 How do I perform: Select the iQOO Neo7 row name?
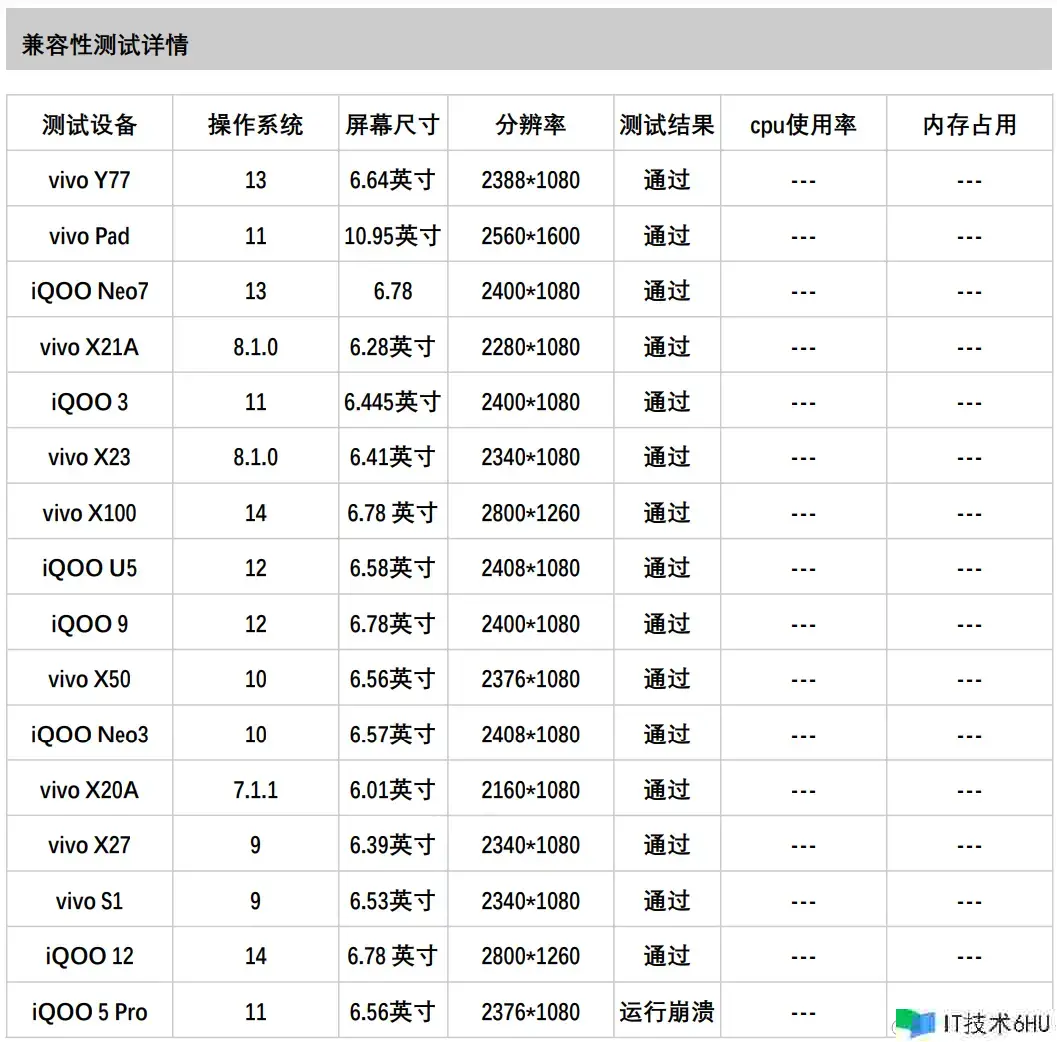coord(89,292)
